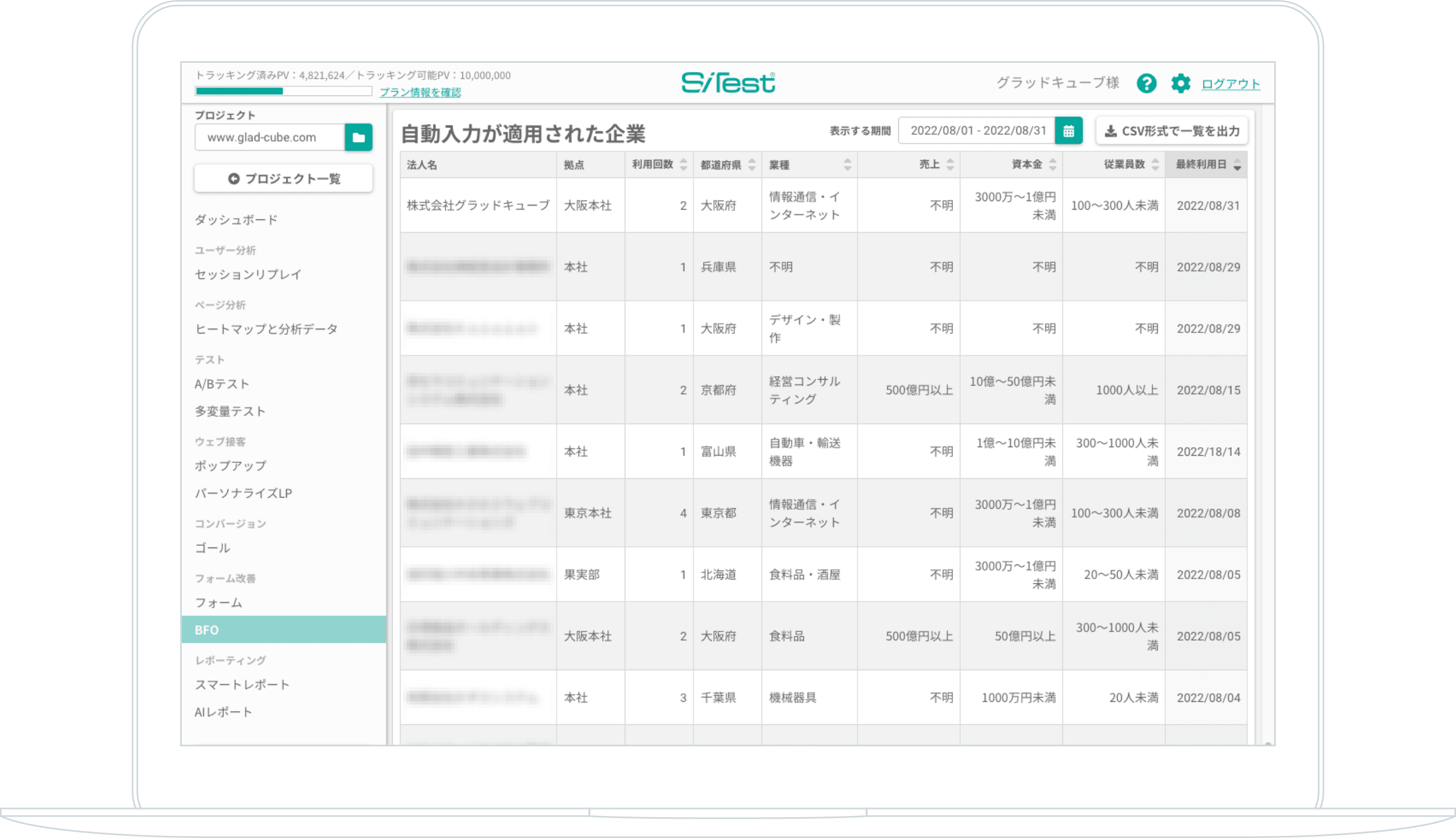
Task: Sort the table by 最終利用日 column arrow
Action: tap(1238, 165)
